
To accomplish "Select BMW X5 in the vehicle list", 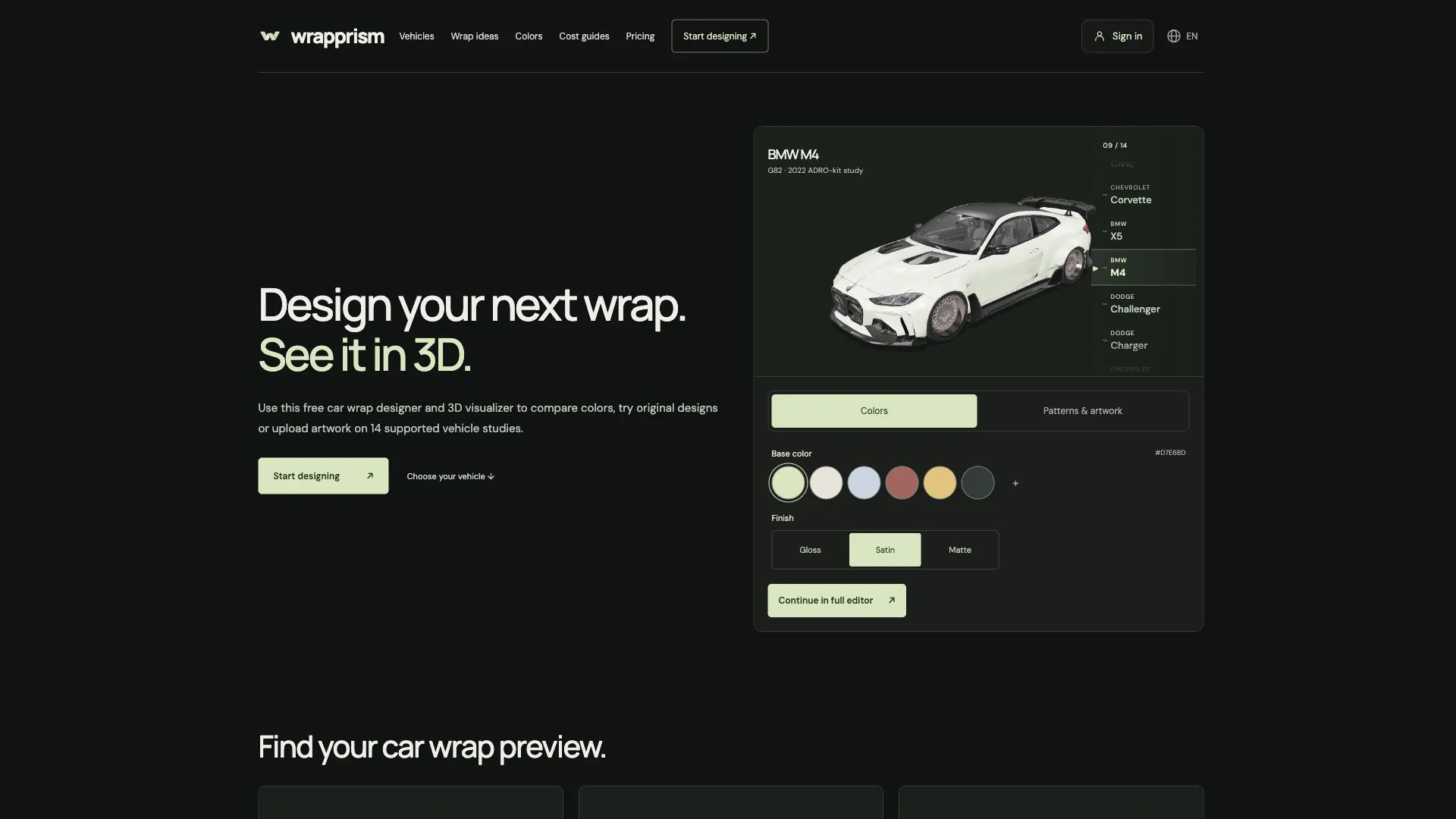I will pos(1144,231).
